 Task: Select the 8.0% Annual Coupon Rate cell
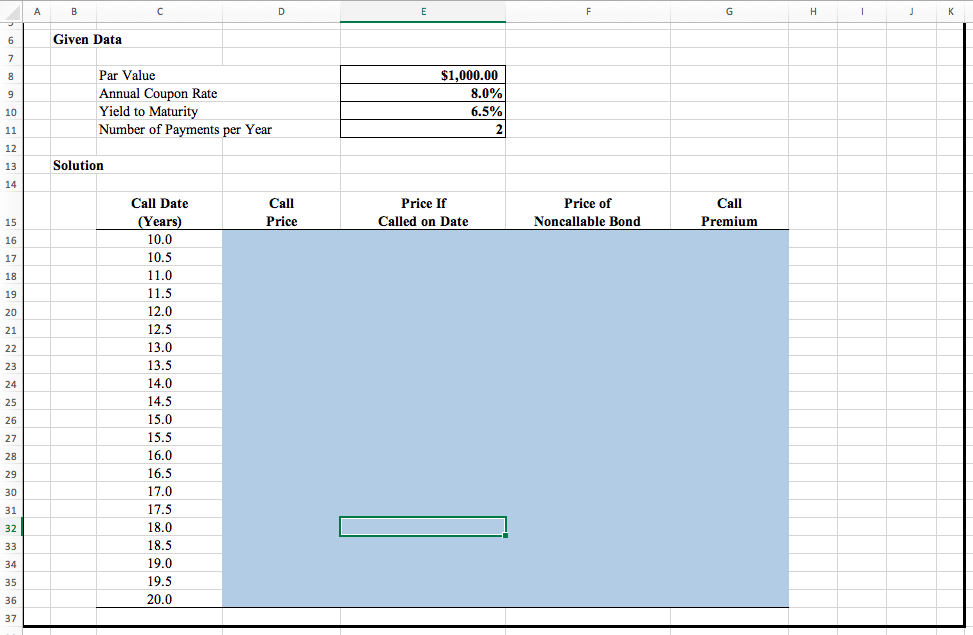pyautogui.click(x=422, y=93)
